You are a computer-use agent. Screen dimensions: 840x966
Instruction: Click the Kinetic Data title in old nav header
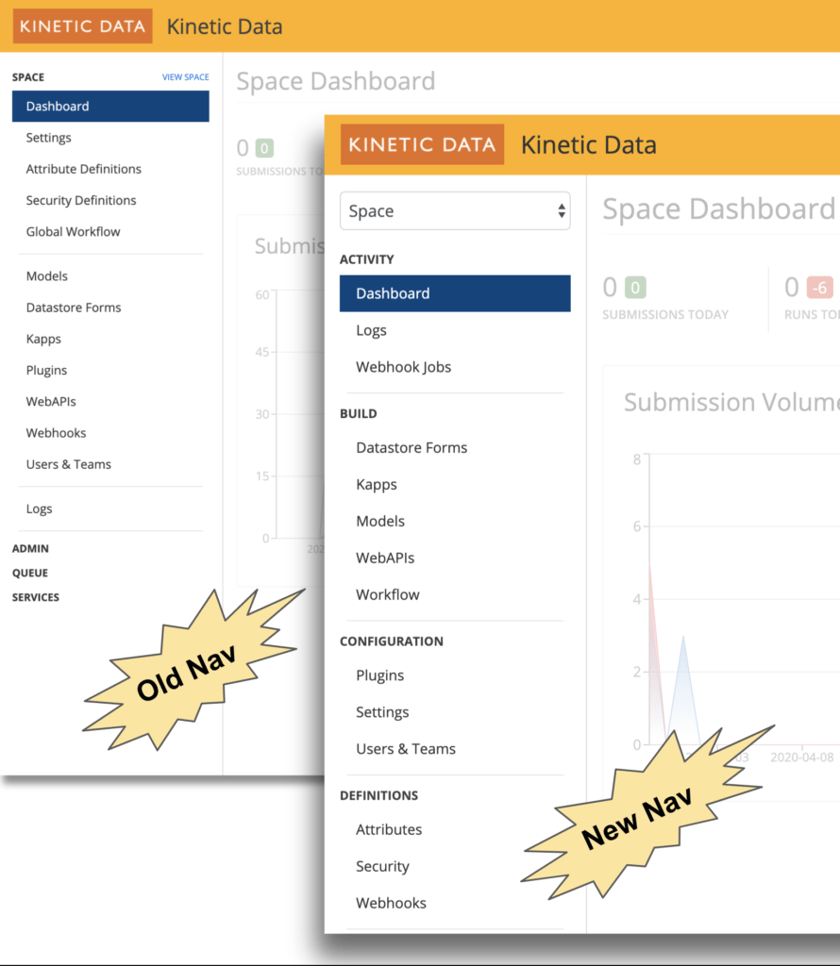224,26
